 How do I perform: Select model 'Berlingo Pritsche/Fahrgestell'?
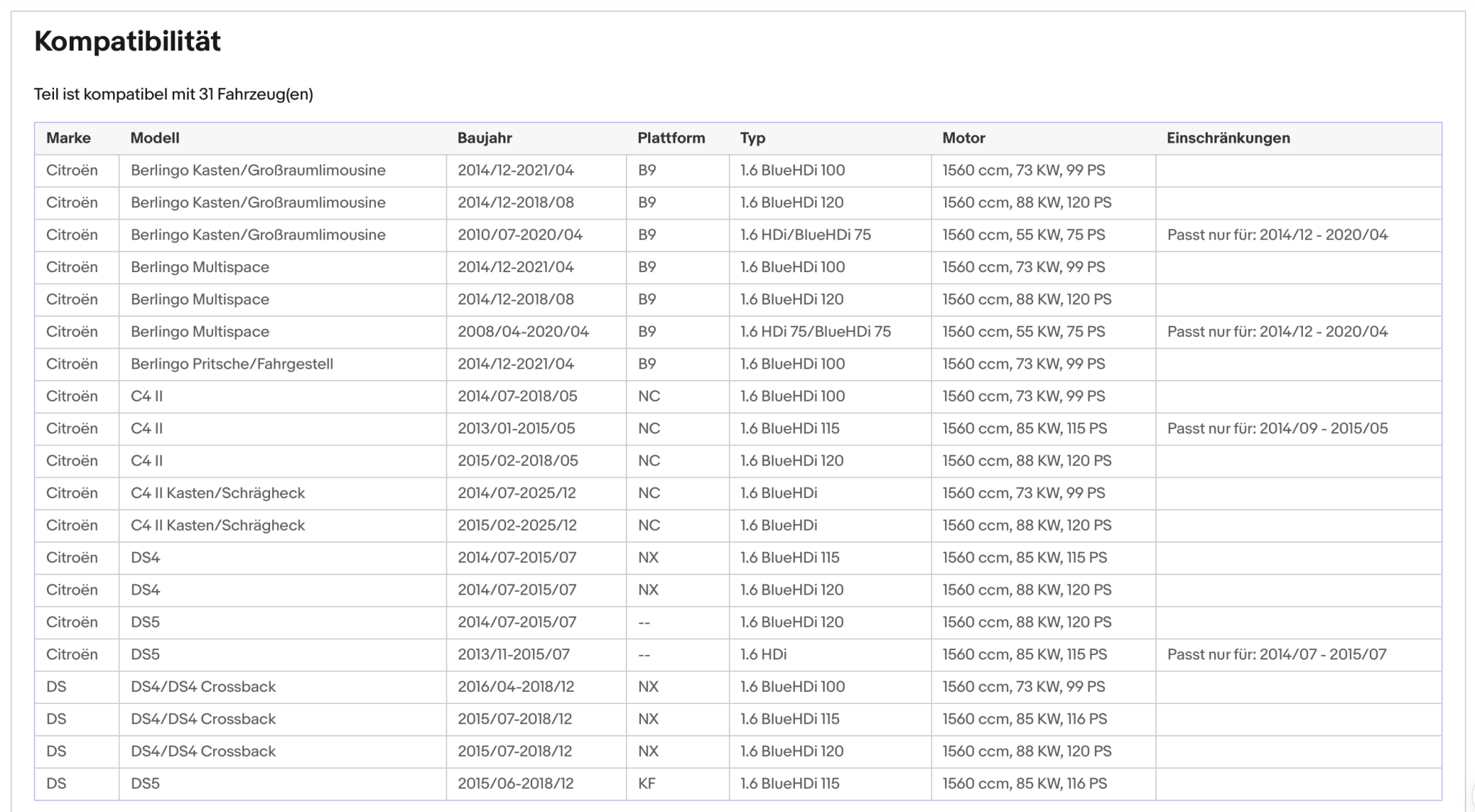pos(232,364)
